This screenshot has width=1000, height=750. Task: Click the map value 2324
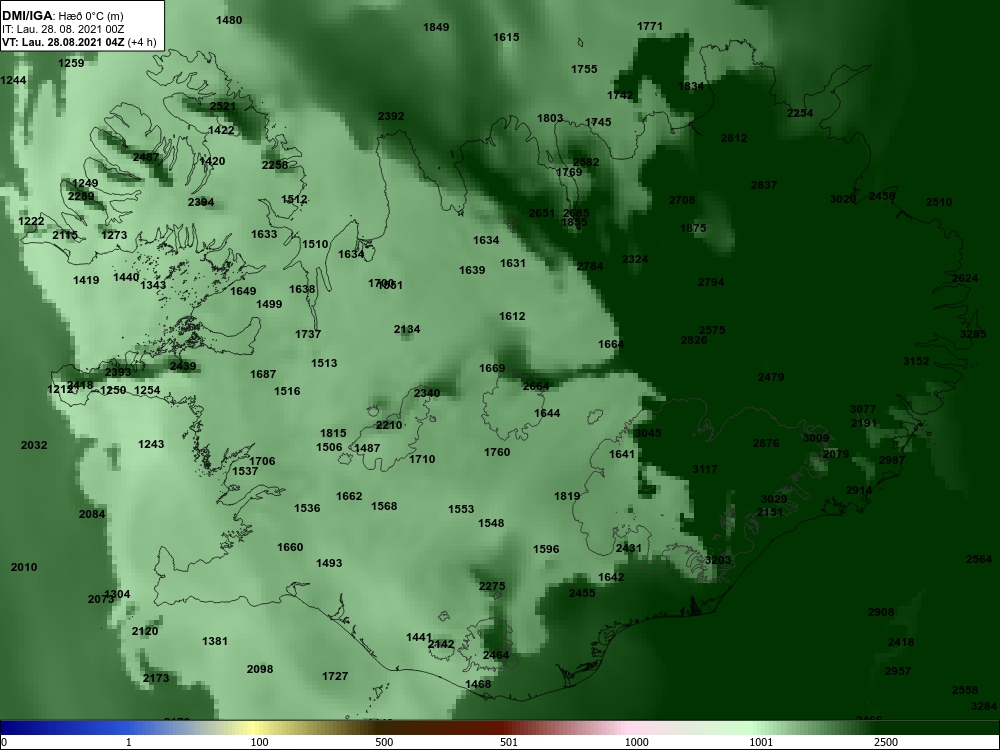click(x=635, y=259)
